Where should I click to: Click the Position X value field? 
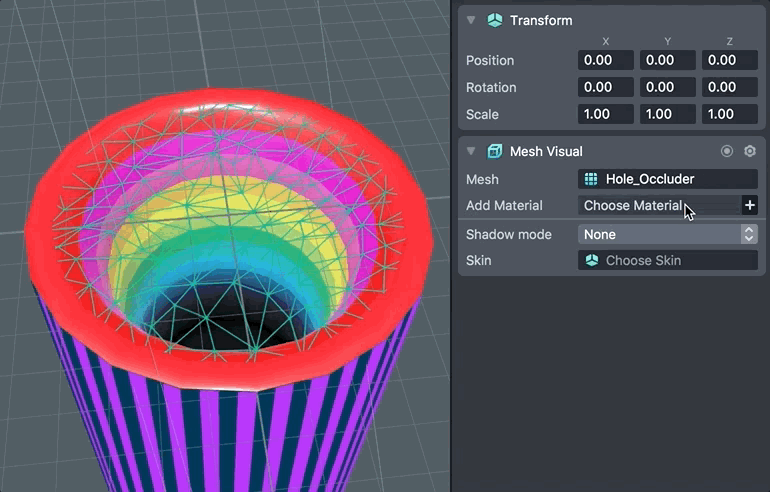coord(606,61)
